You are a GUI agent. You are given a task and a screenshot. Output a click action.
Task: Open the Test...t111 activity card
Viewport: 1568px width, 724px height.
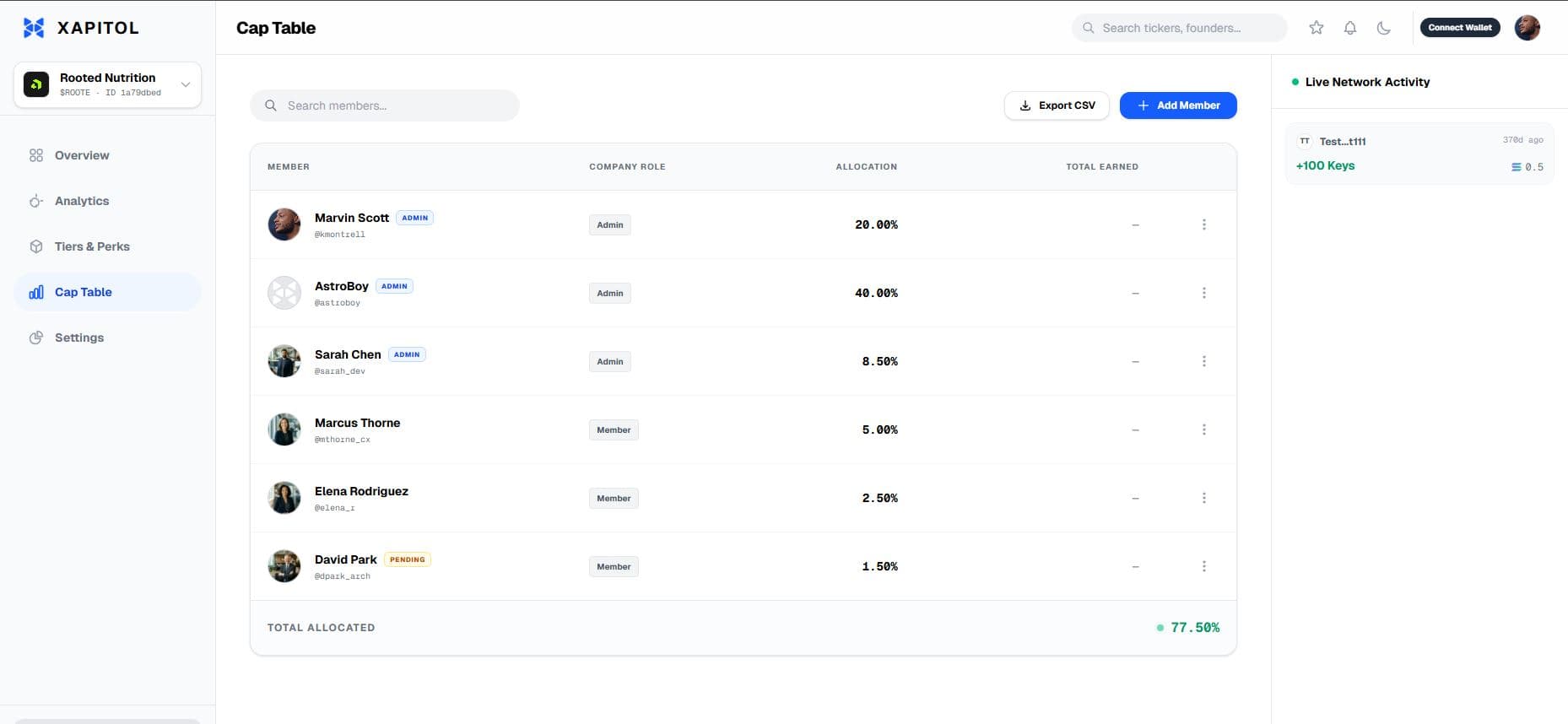1419,154
